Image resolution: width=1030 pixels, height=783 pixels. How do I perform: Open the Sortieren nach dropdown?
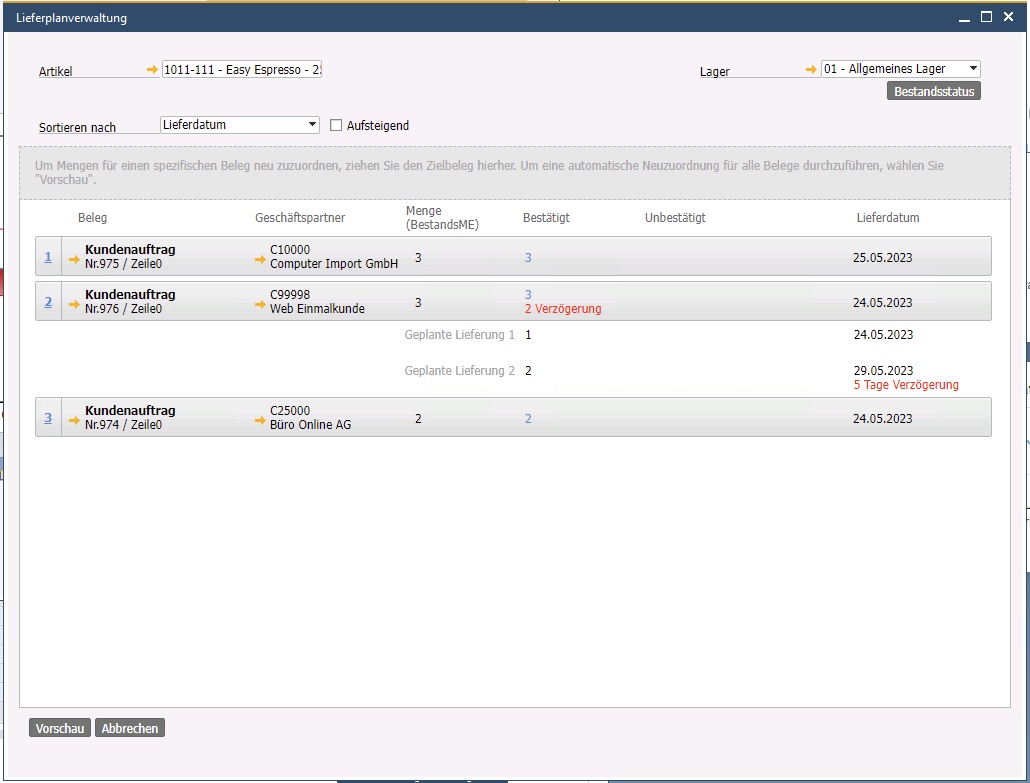pos(313,125)
